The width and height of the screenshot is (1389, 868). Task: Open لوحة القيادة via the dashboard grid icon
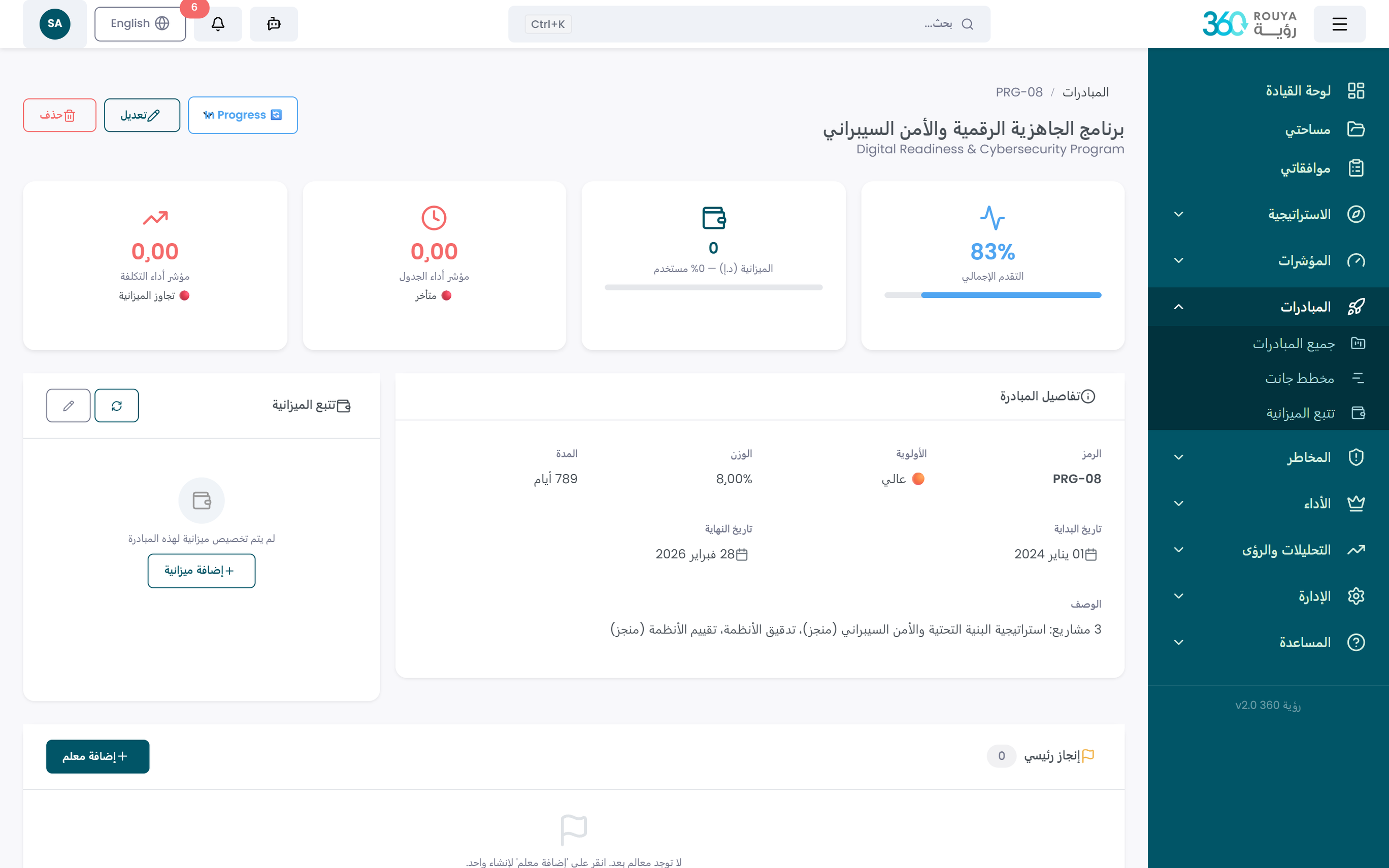click(x=1357, y=90)
